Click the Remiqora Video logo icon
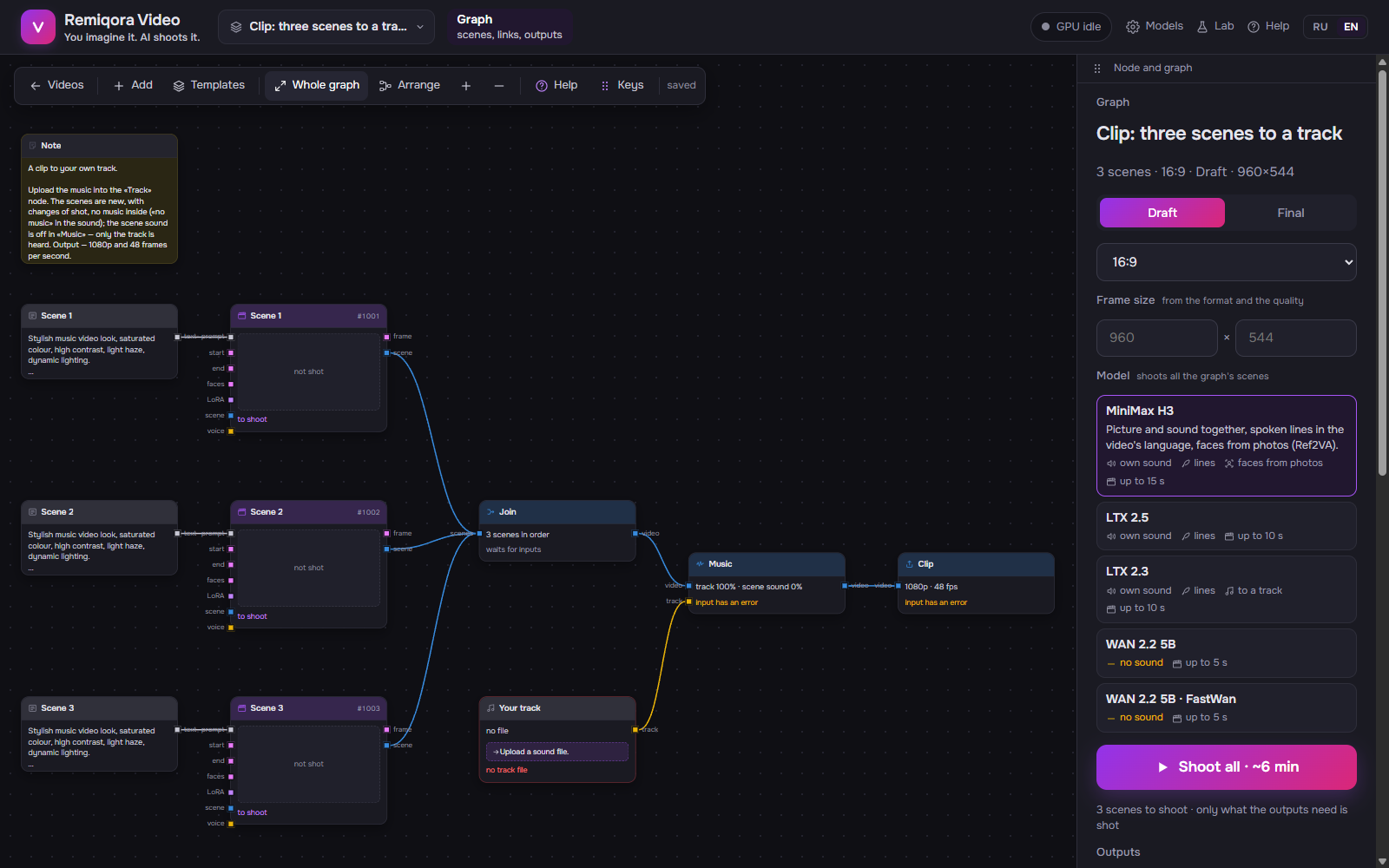The height and width of the screenshot is (868, 1389). 37,27
